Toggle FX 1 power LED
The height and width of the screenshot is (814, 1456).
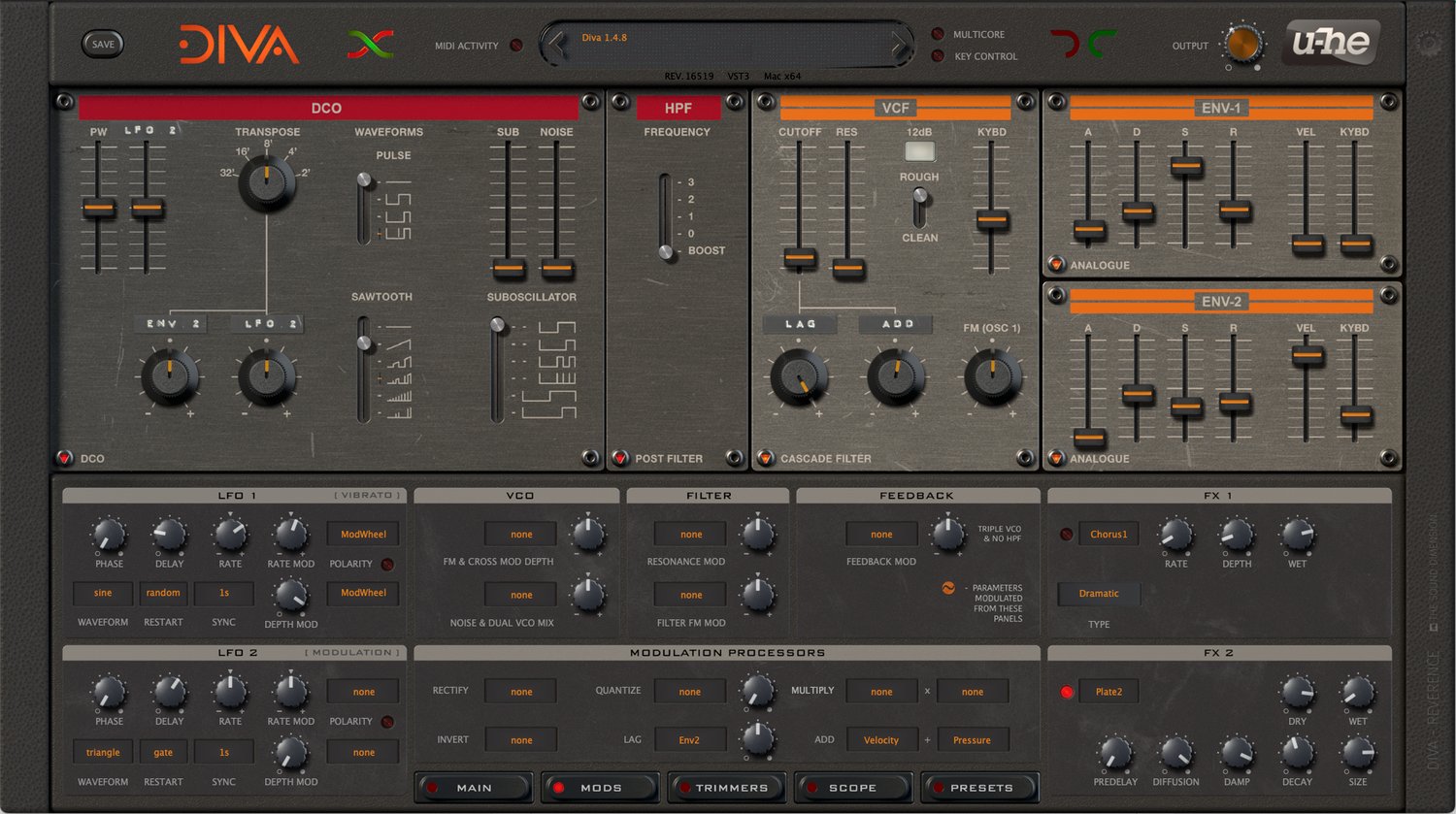[x=1067, y=534]
